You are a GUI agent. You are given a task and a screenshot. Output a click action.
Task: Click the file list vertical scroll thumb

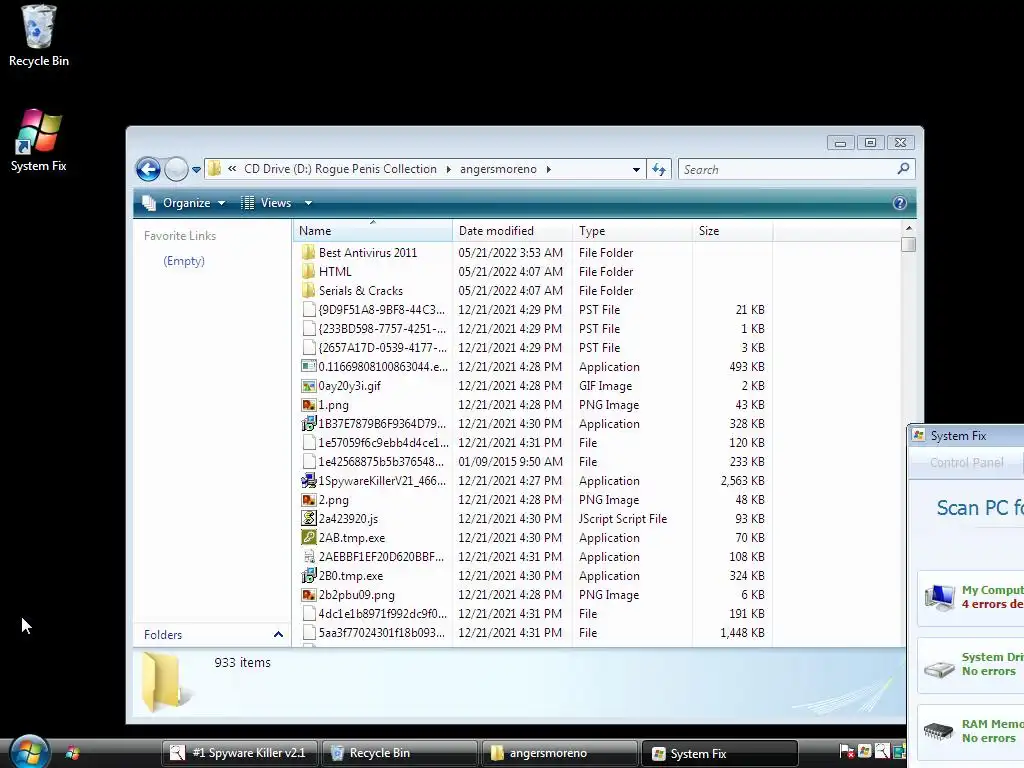[x=908, y=245]
